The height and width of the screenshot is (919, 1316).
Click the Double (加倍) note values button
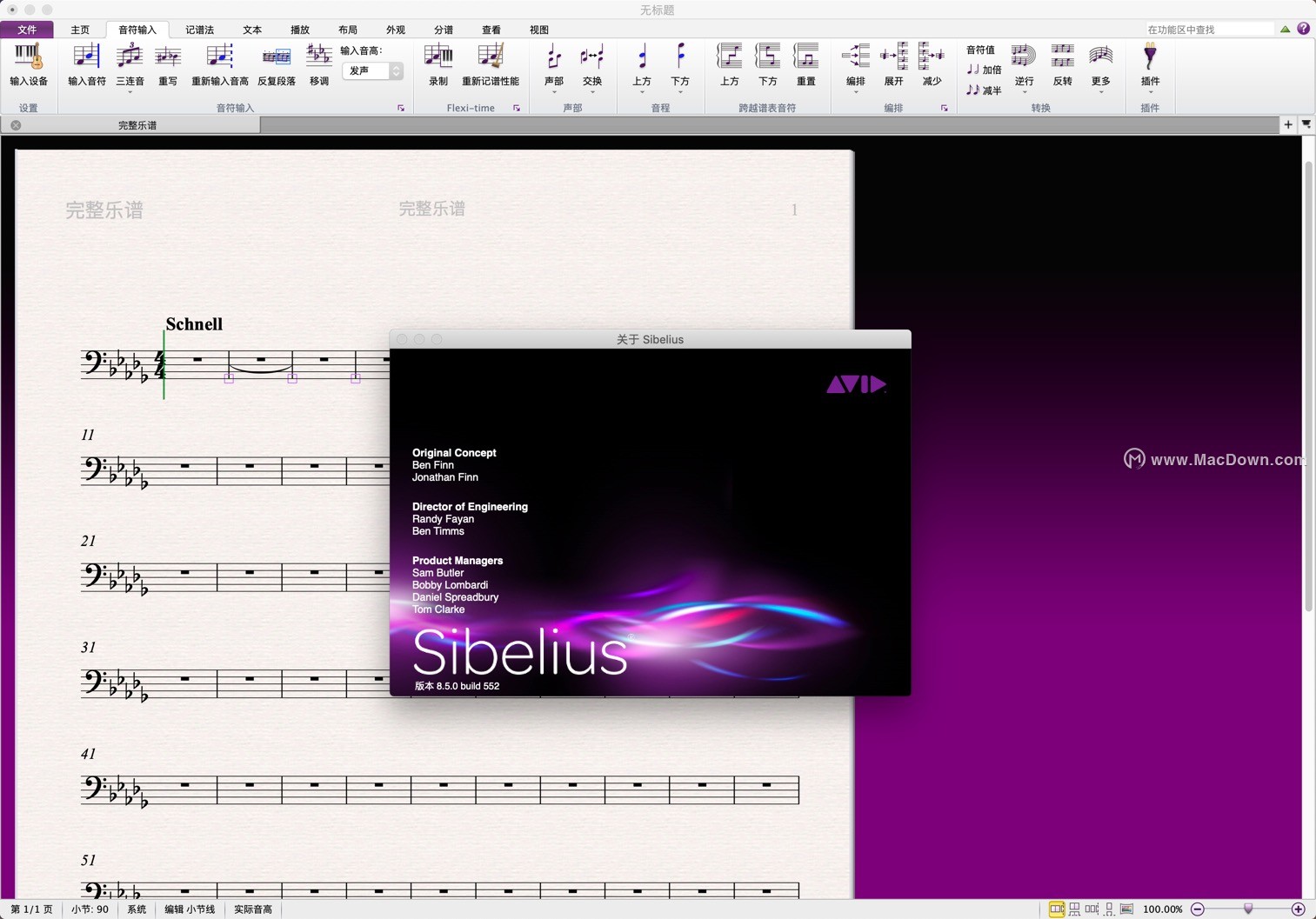tap(985, 70)
